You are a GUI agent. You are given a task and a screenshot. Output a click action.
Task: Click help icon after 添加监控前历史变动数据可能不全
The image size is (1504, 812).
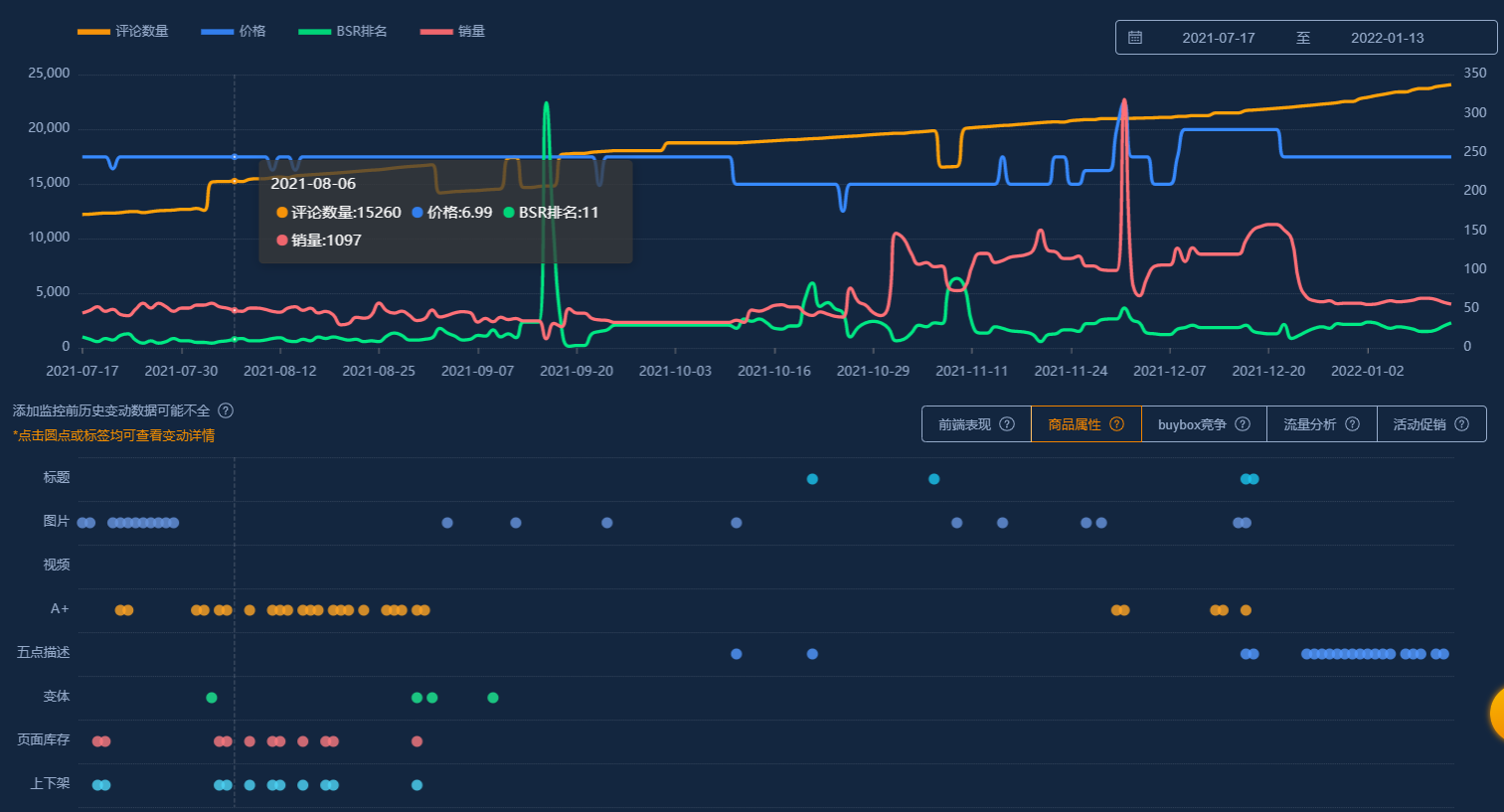click(x=226, y=410)
